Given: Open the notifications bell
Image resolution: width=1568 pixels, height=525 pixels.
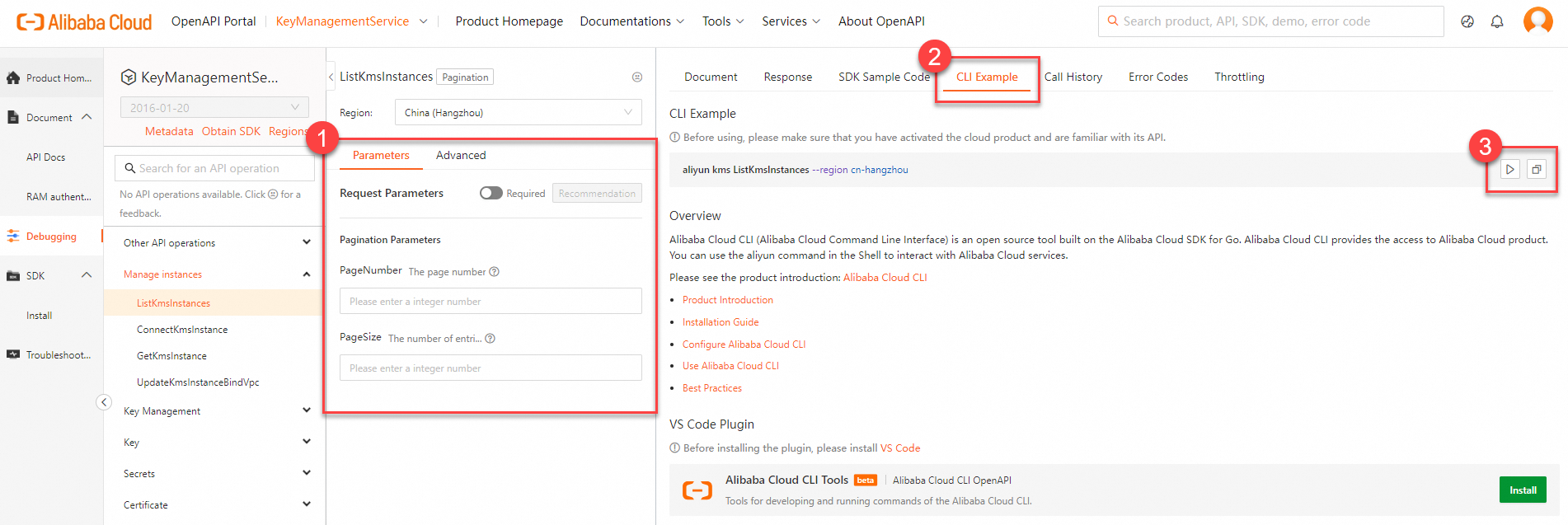Looking at the screenshot, I should 1497,22.
